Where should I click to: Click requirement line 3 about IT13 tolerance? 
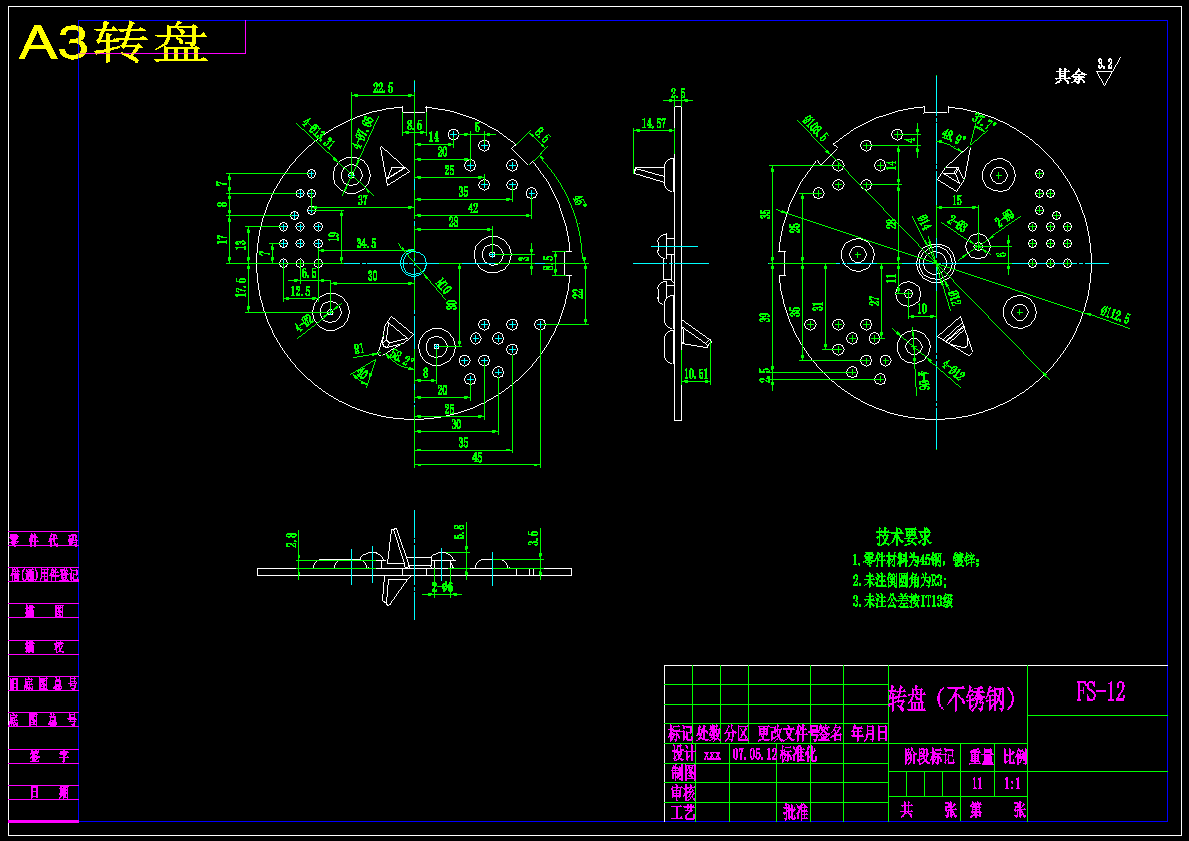pos(902,601)
